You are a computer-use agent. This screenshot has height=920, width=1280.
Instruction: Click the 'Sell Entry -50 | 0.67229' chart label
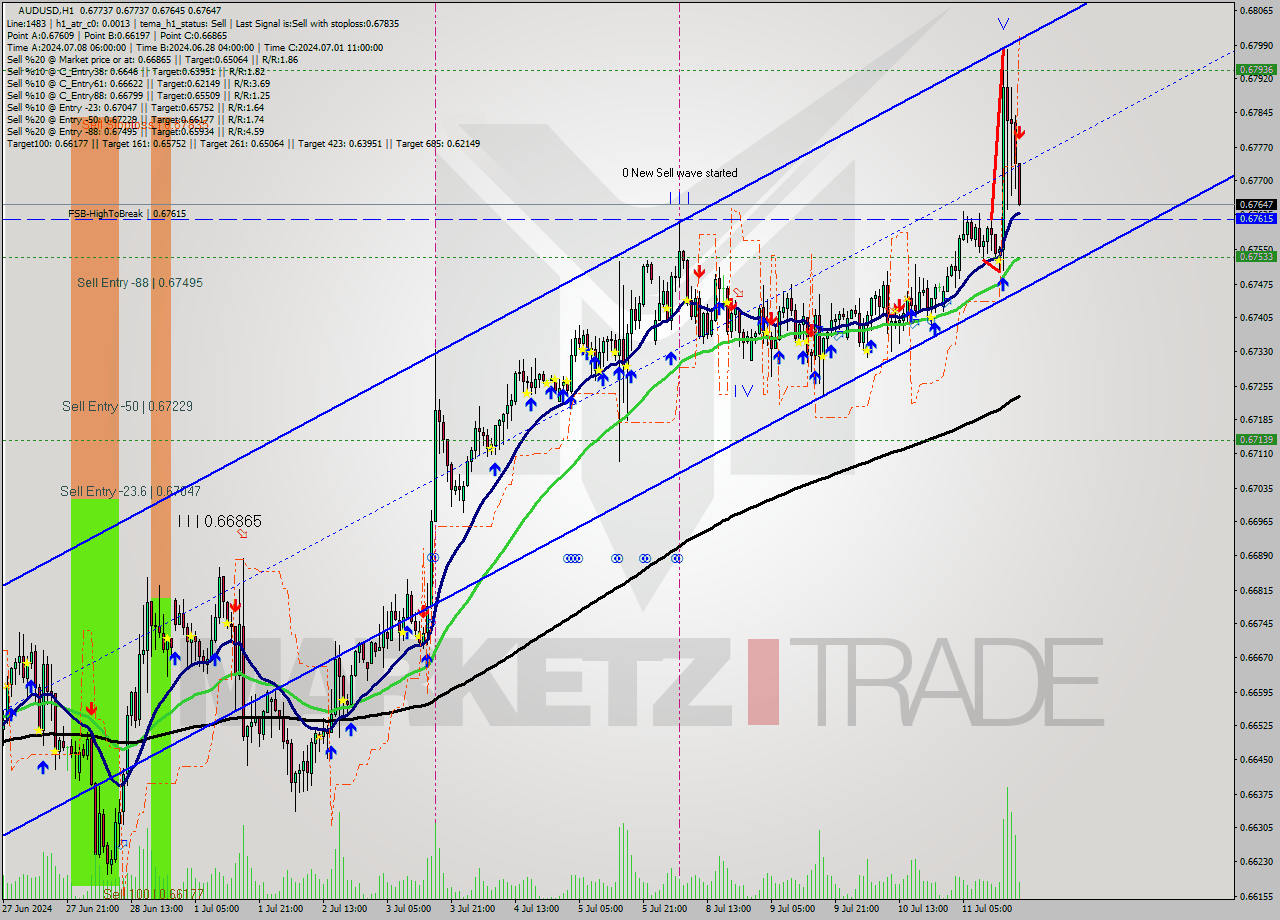click(127, 406)
